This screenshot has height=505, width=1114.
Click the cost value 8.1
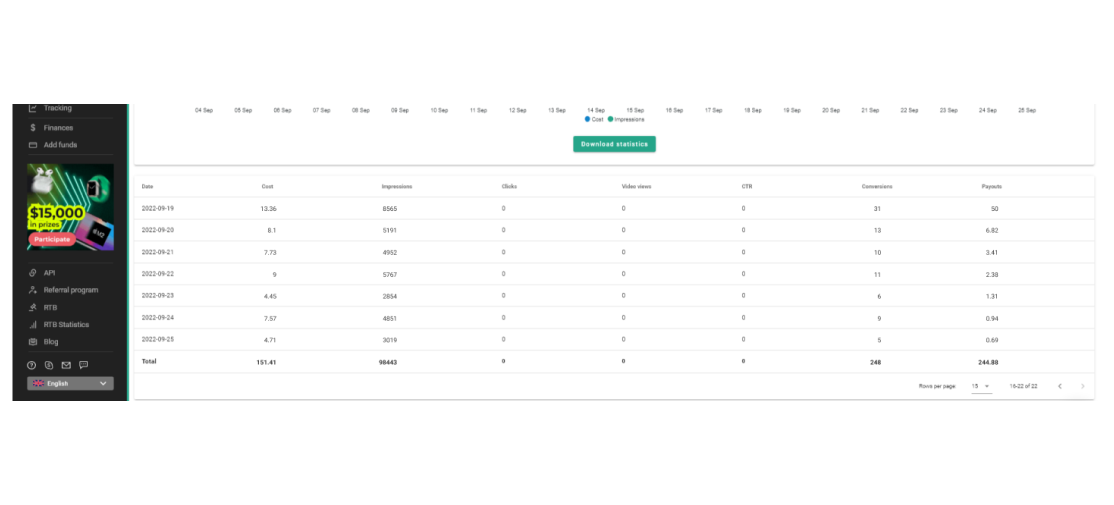(272, 231)
